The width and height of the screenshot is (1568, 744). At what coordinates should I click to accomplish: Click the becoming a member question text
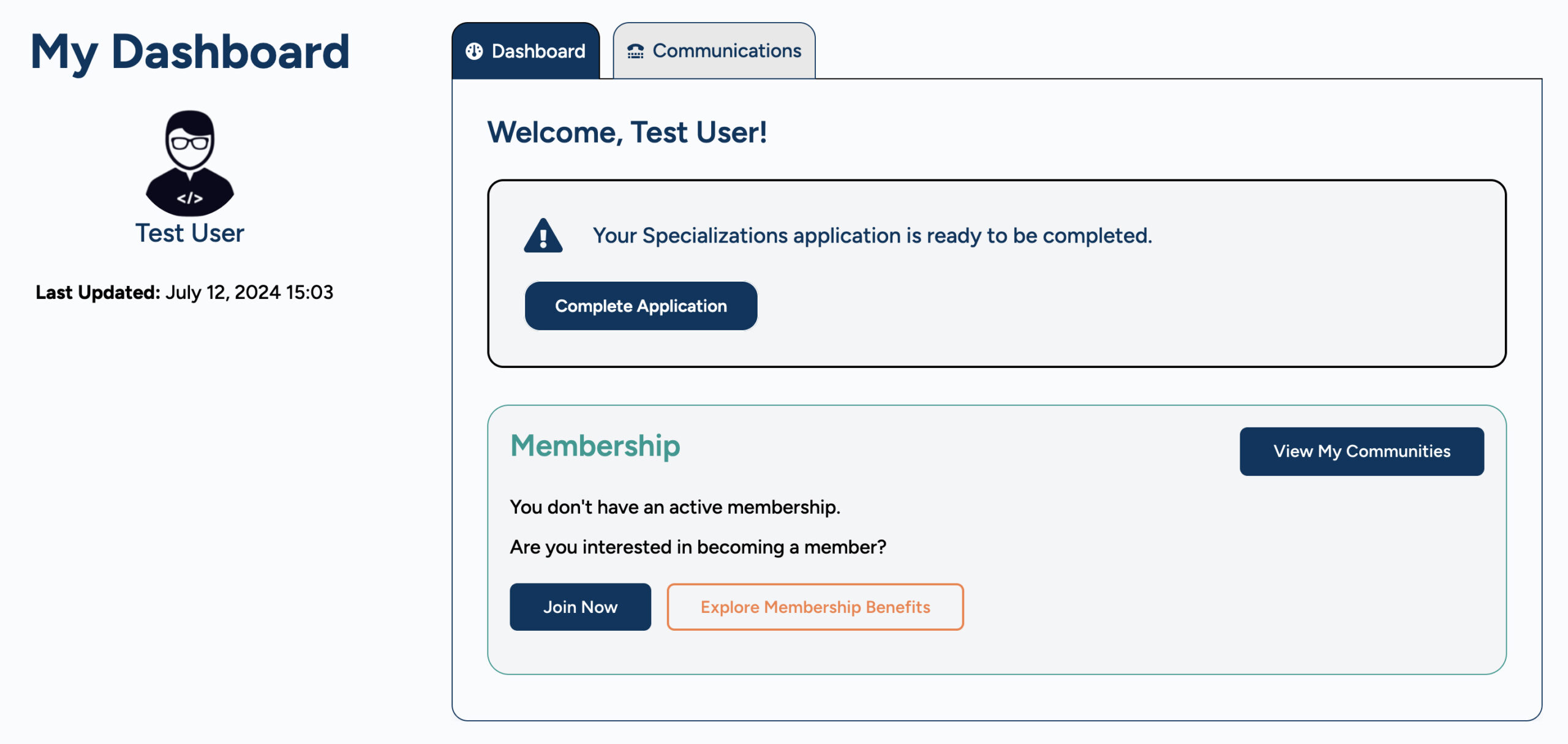(698, 547)
